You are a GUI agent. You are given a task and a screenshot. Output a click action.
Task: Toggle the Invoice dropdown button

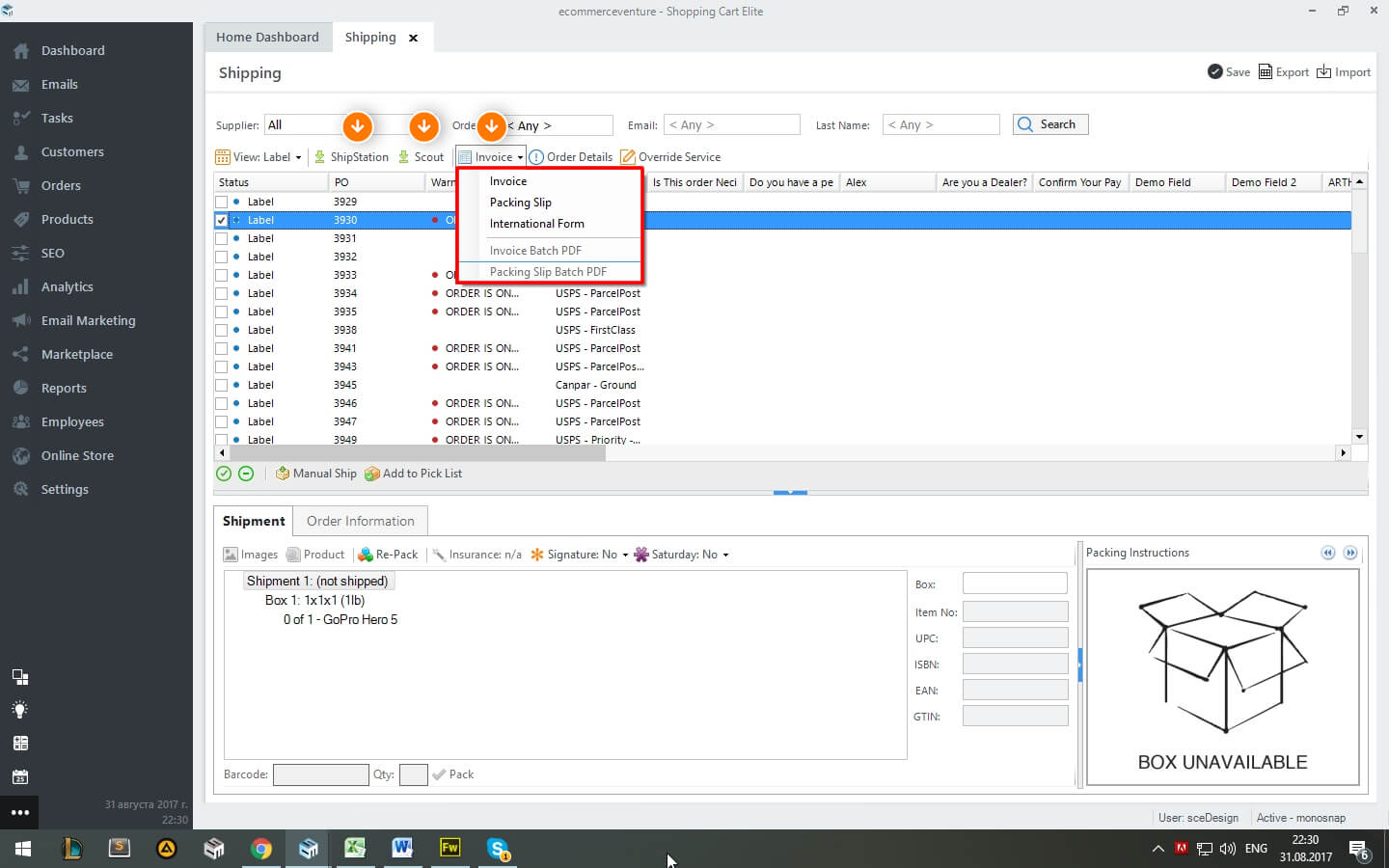pyautogui.click(x=491, y=157)
